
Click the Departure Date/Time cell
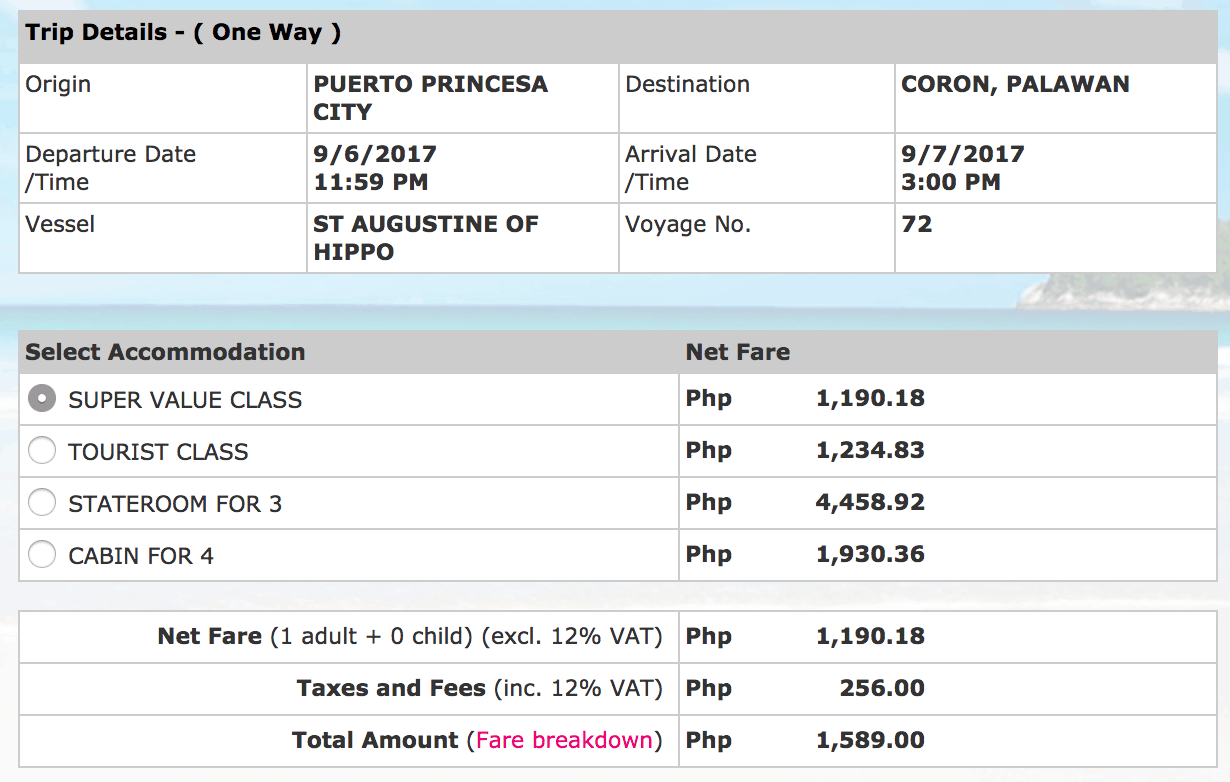pyautogui.click(x=110, y=168)
